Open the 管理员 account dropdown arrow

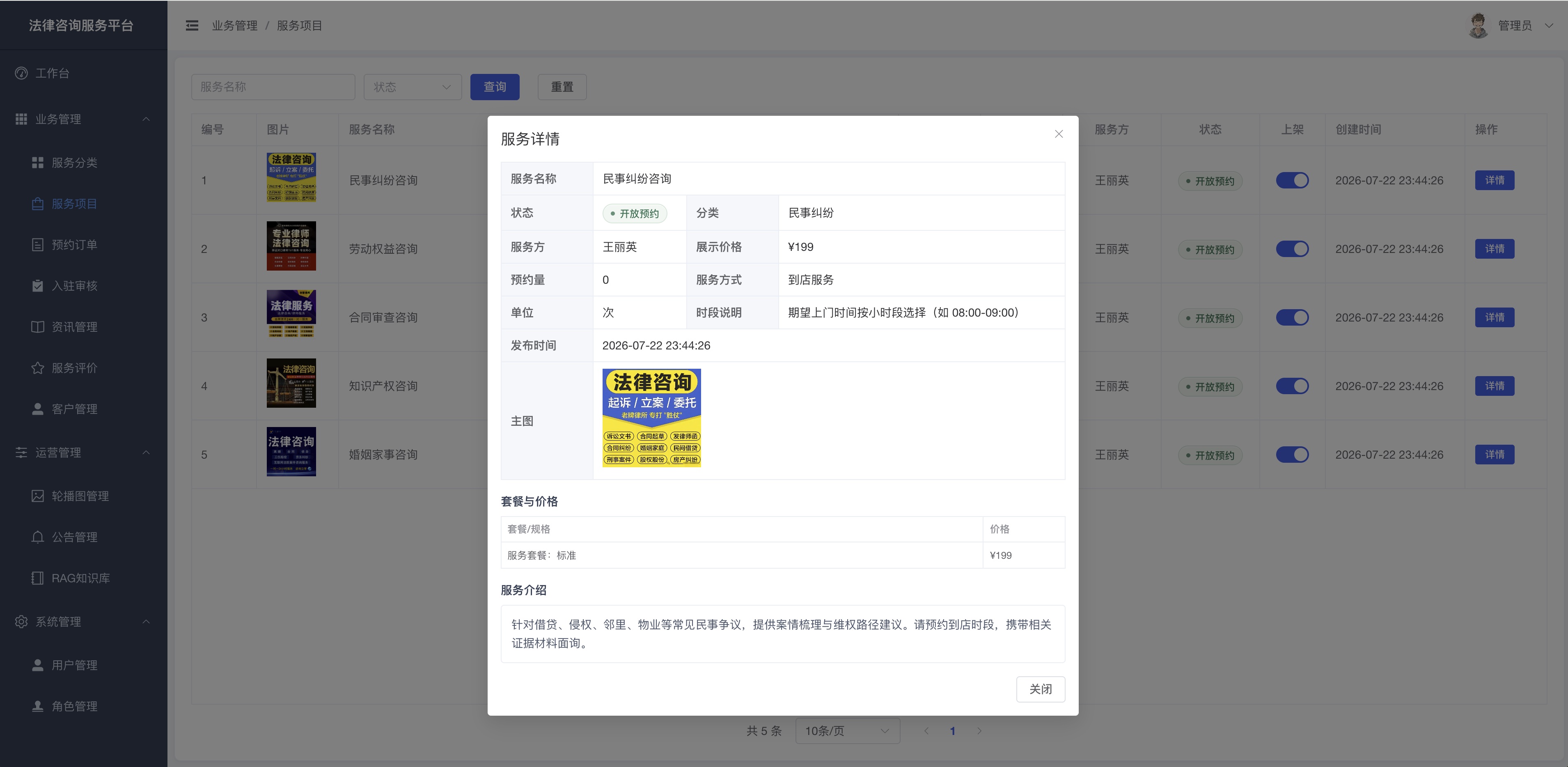[1549, 25]
